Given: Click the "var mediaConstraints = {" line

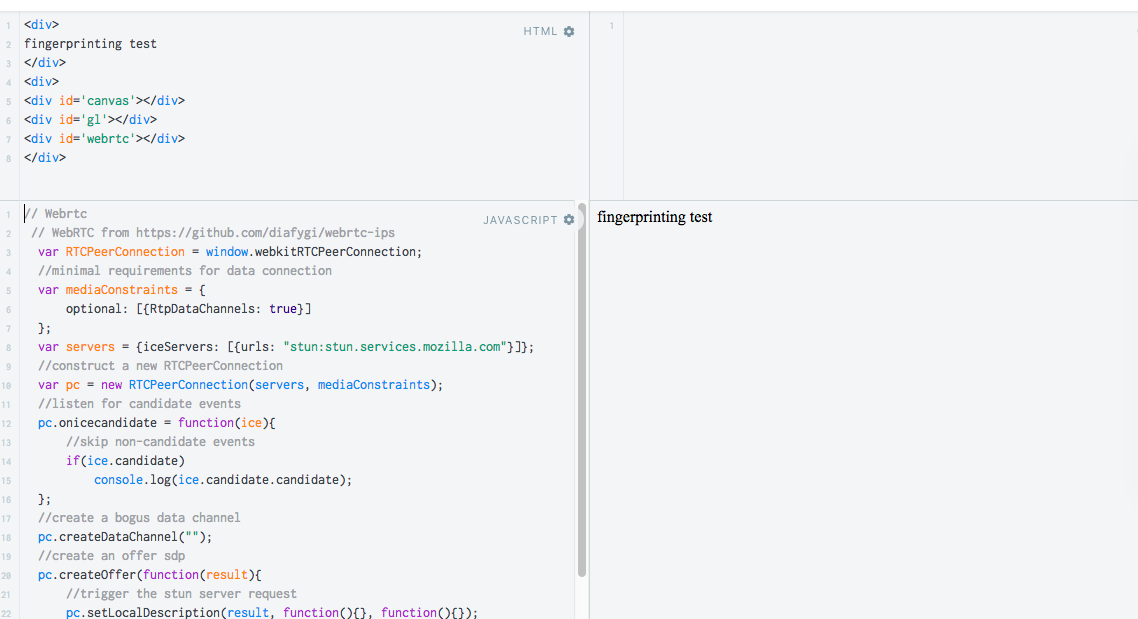Looking at the screenshot, I should click(x=122, y=290).
